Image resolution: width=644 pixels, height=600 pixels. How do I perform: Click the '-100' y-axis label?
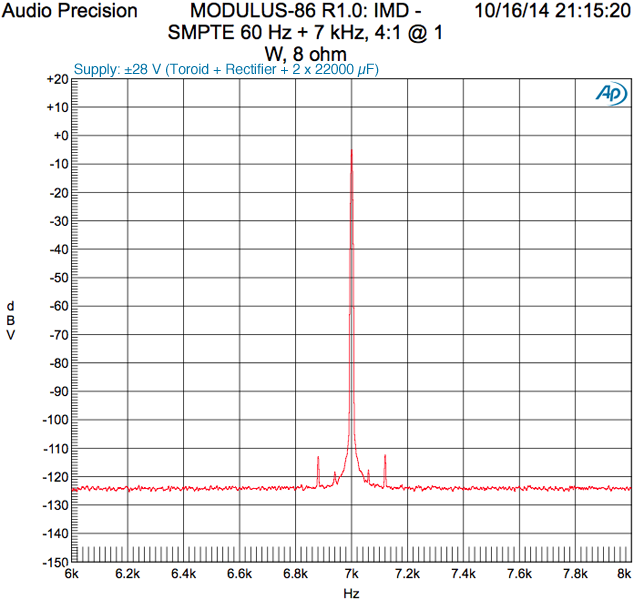coord(55,420)
